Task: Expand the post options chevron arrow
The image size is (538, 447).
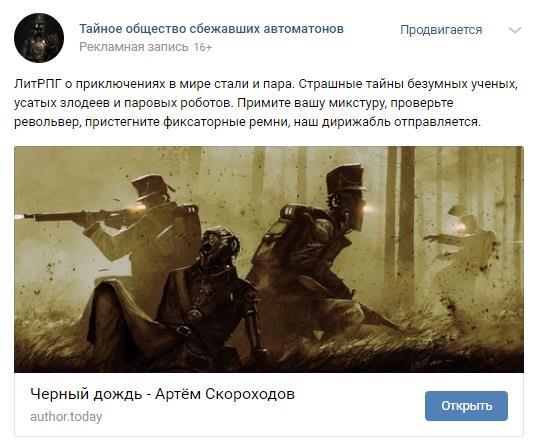Action: (515, 30)
